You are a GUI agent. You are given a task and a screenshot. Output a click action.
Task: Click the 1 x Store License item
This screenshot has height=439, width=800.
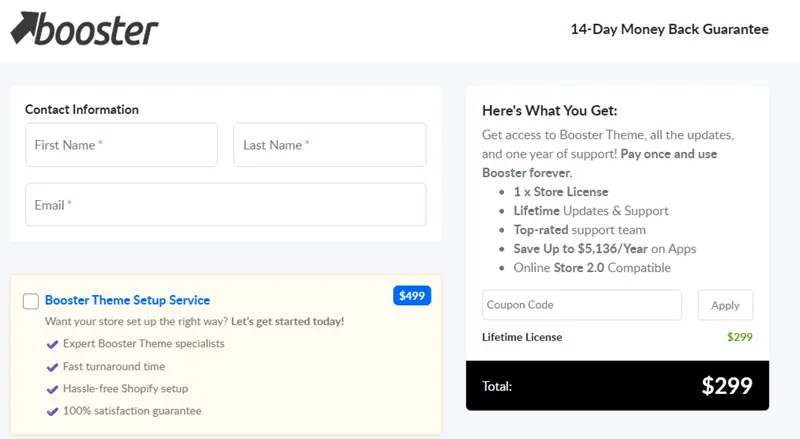click(x=561, y=192)
